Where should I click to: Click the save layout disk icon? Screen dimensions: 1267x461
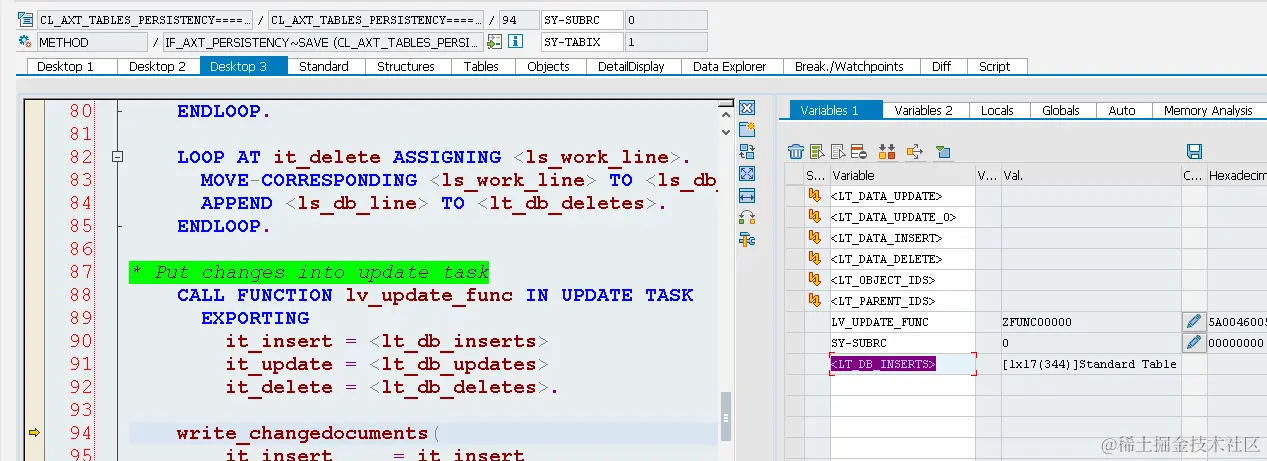tap(1194, 152)
